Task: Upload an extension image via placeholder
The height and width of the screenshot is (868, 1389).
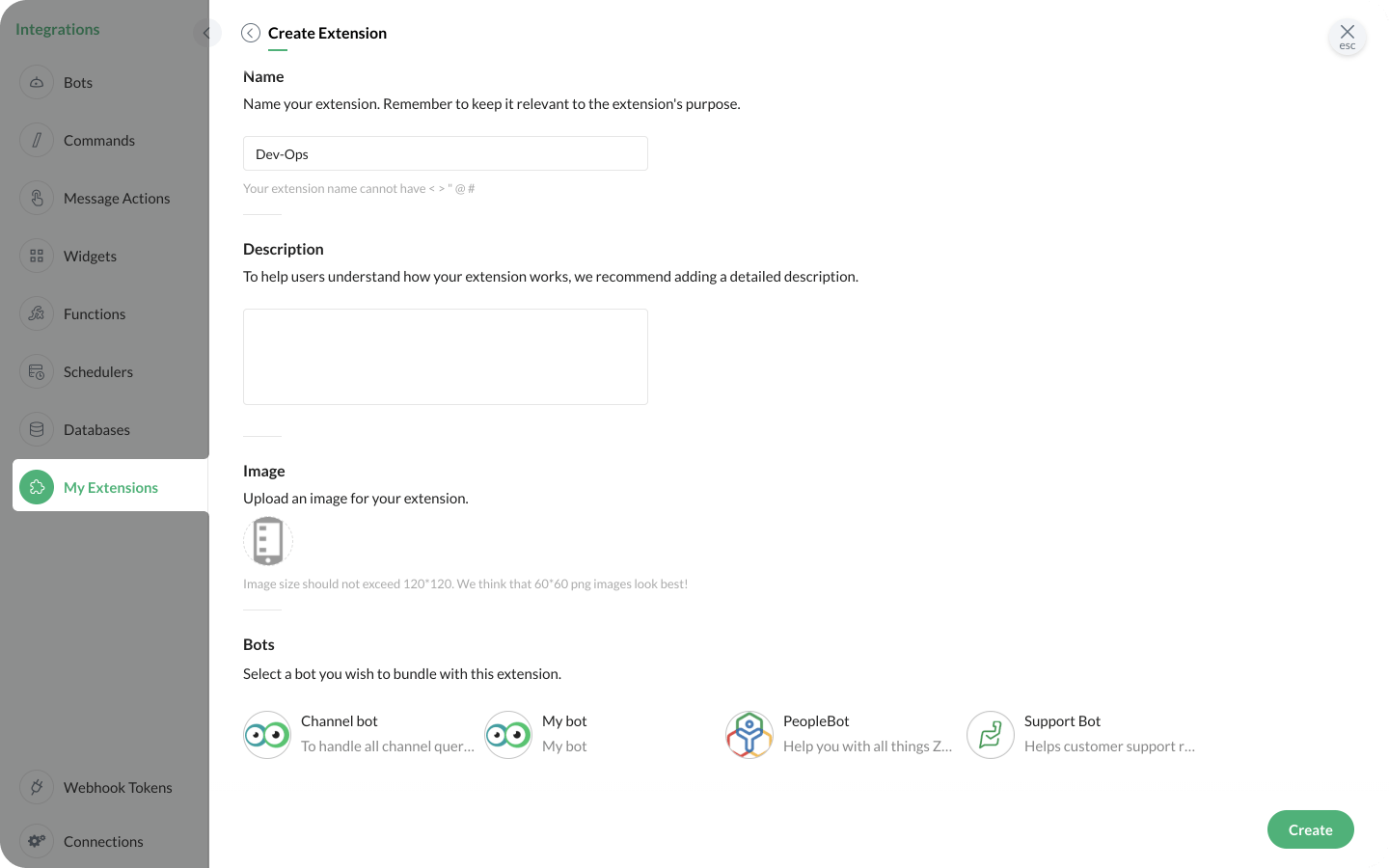Action: point(267,541)
